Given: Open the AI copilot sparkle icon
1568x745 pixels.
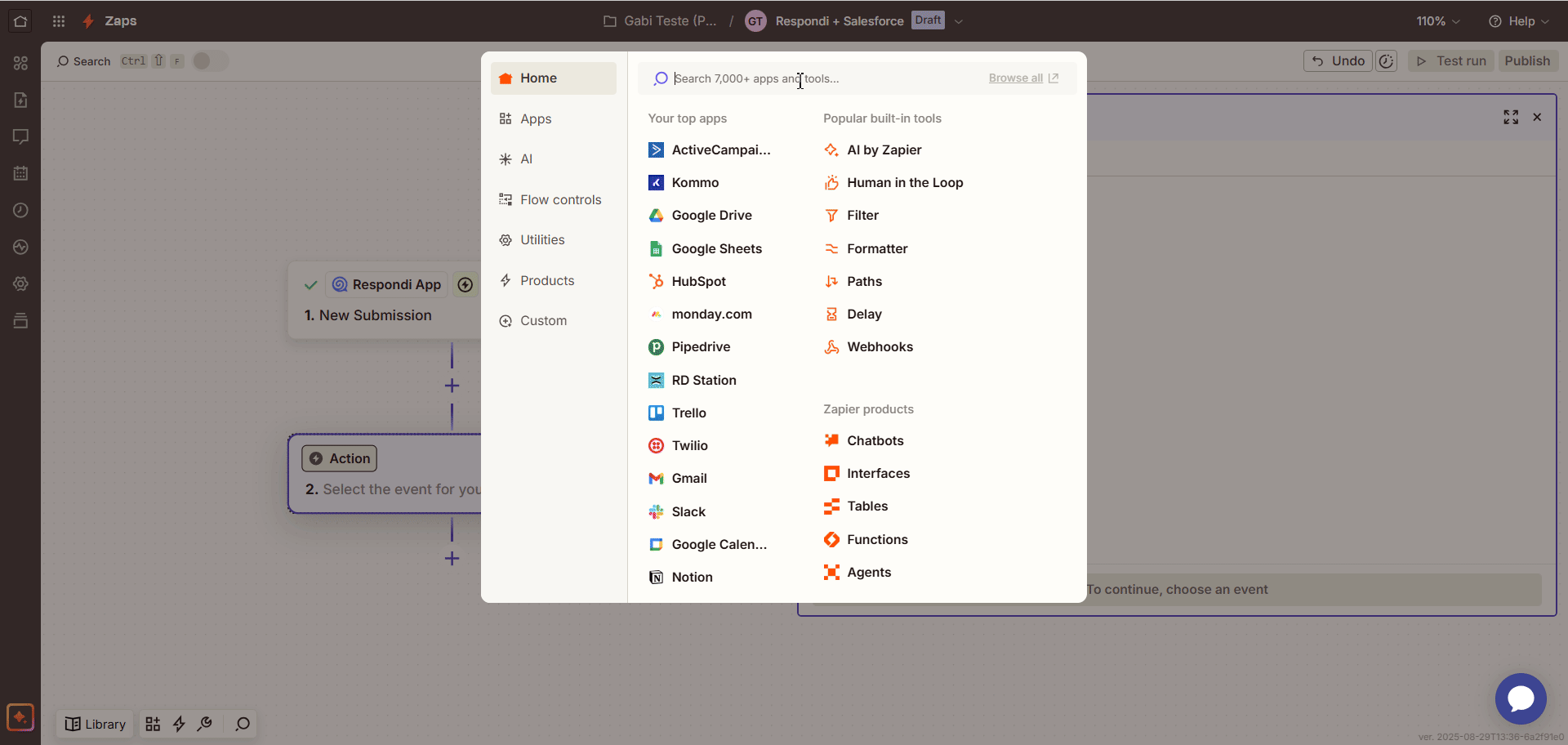Looking at the screenshot, I should (20, 717).
